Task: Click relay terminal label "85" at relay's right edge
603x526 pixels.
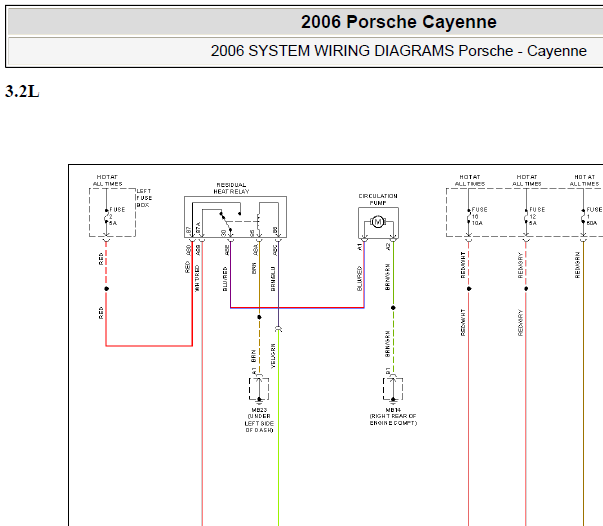Action: point(275,230)
